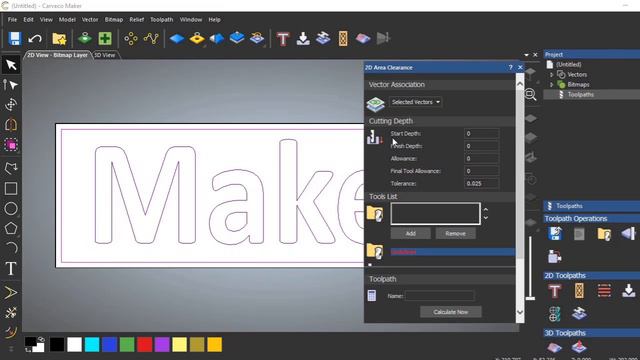640x360 pixels.
Task: Click the zoom magnifier icon beside panel
Action: point(530,94)
